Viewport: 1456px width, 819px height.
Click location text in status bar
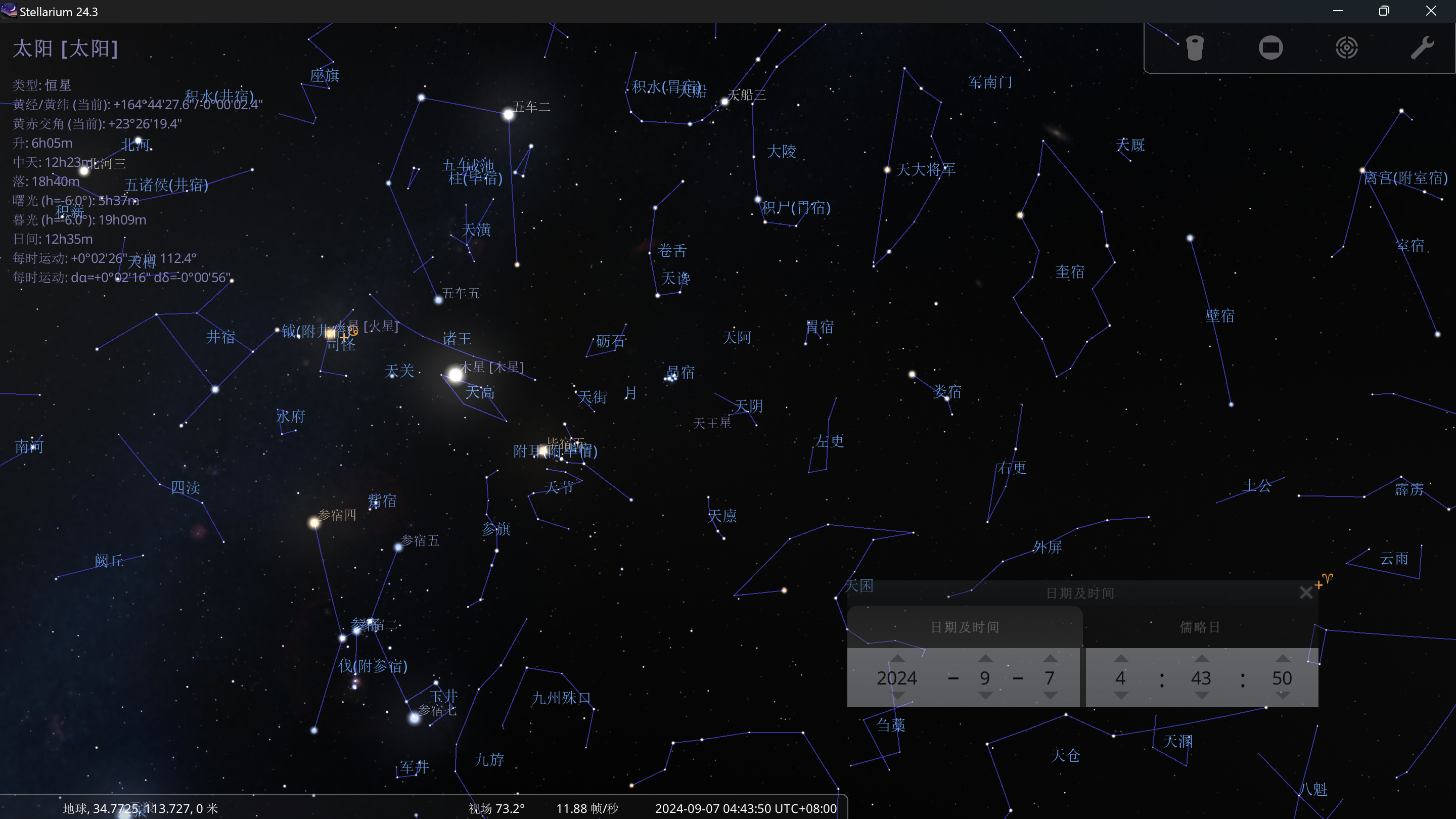coord(140,808)
